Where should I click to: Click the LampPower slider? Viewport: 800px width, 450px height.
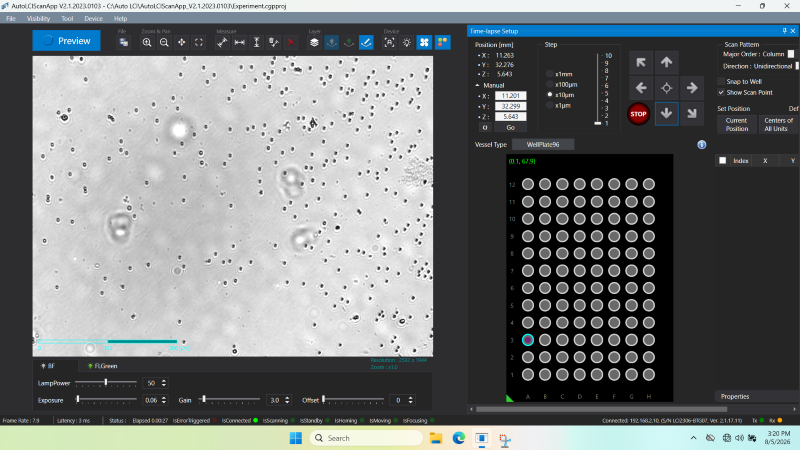click(106, 383)
